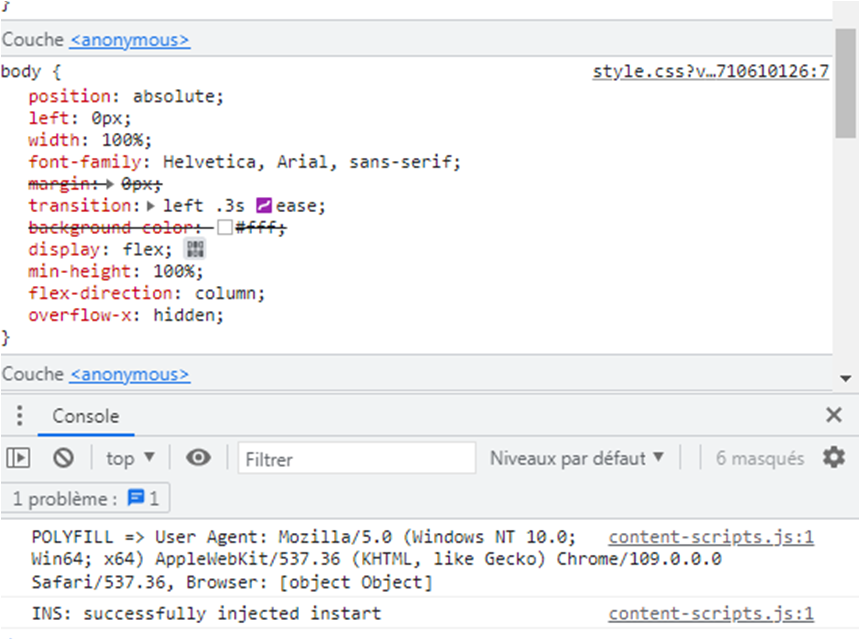Expand the transition shorthand property

click(x=151, y=205)
